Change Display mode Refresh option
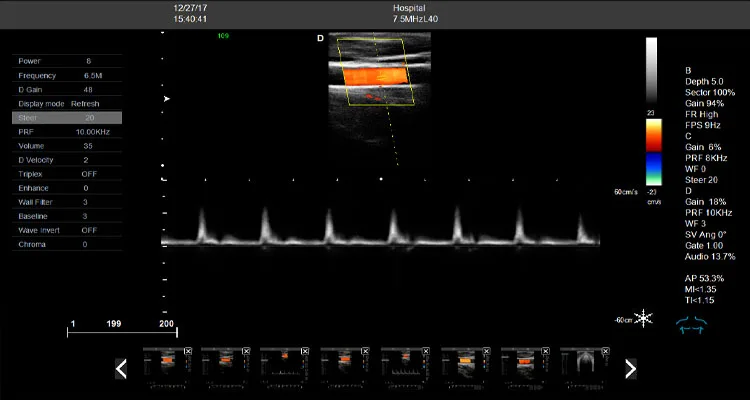Viewport: 750px width, 400px height. [x=67, y=104]
